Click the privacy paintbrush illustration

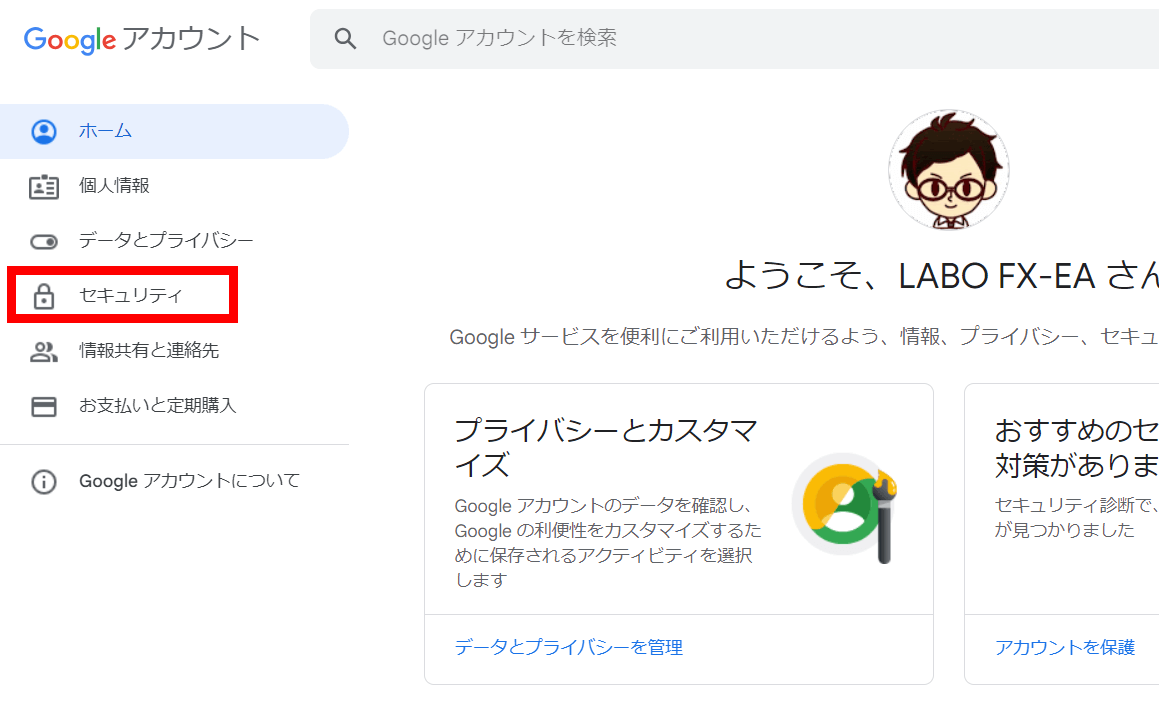(845, 508)
